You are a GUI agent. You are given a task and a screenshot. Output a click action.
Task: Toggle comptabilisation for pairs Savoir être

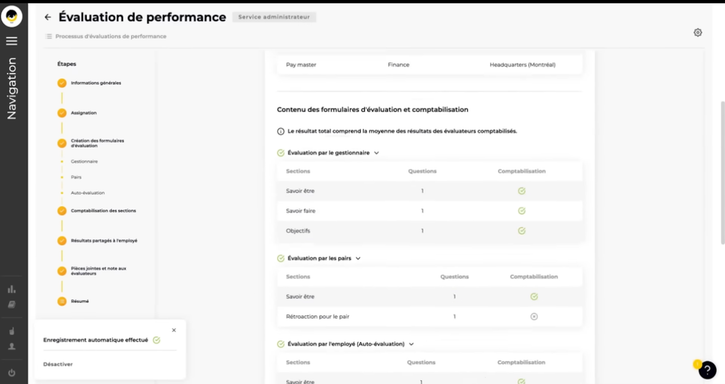coord(534,297)
